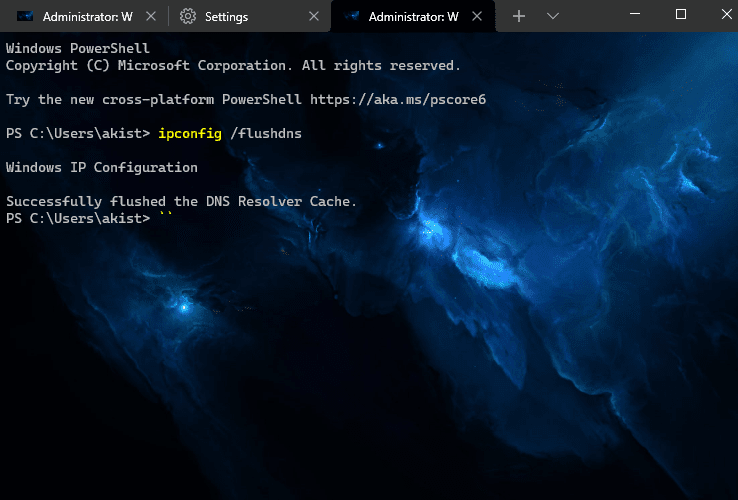Click PowerShell icon on first tab

[25, 16]
